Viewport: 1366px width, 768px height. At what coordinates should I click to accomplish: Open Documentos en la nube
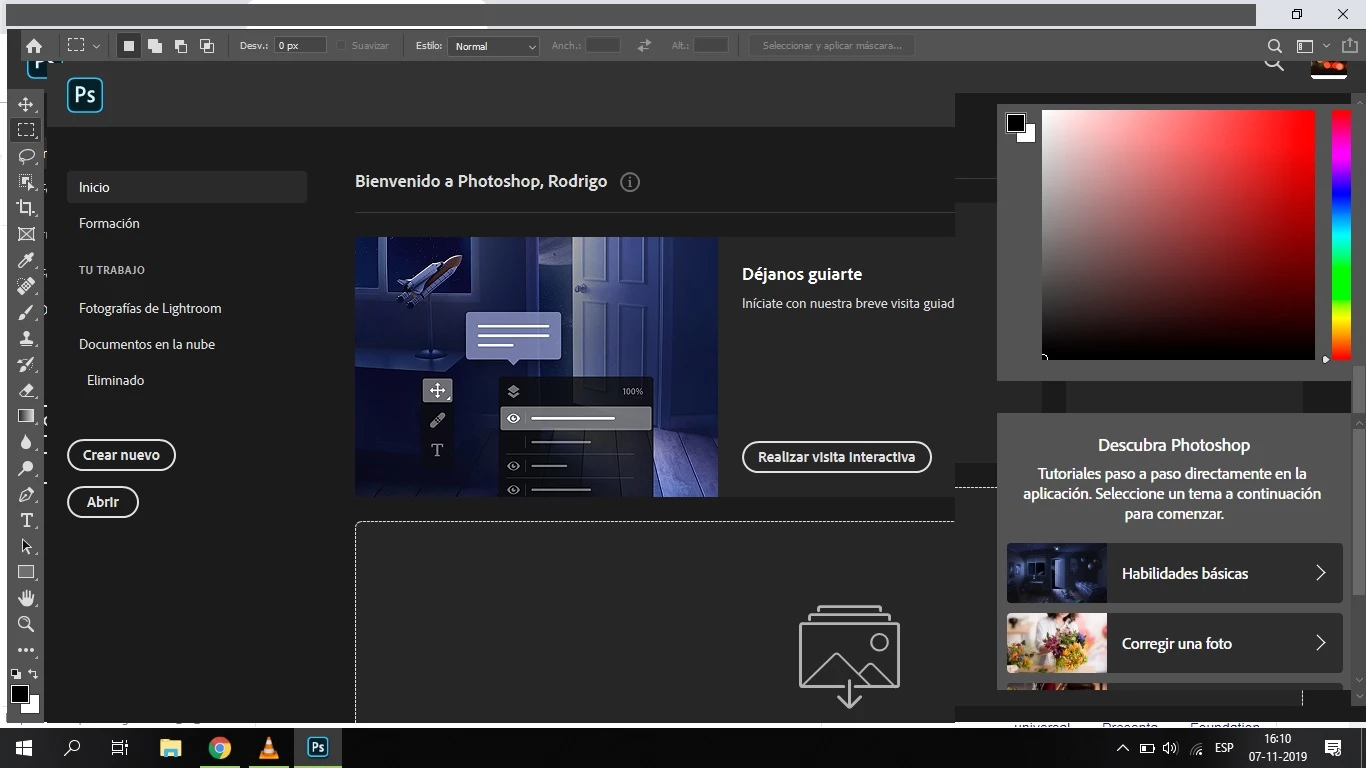click(x=147, y=344)
